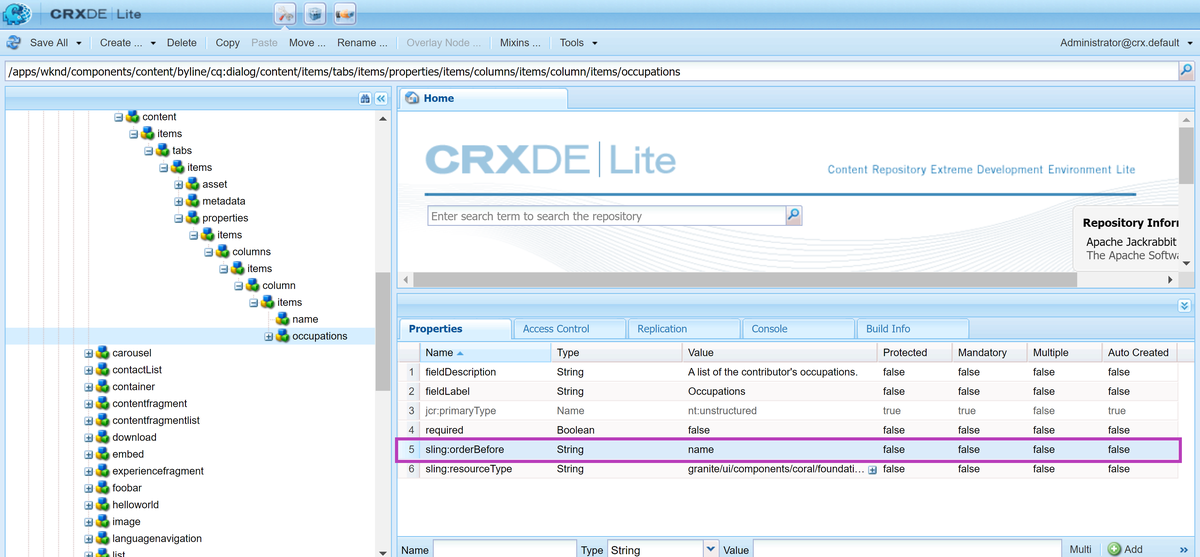Click the plus icon in sling:resourceType value
Screen dimensions: 1200x557
coord(872,469)
